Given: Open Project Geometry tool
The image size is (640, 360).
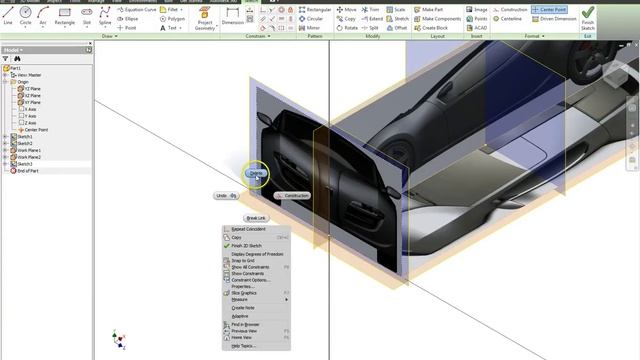Looking at the screenshot, I should click(205, 18).
